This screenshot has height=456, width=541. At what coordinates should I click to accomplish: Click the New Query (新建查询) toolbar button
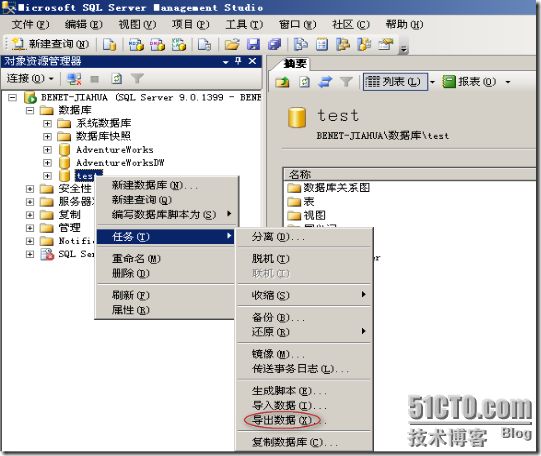coord(50,44)
